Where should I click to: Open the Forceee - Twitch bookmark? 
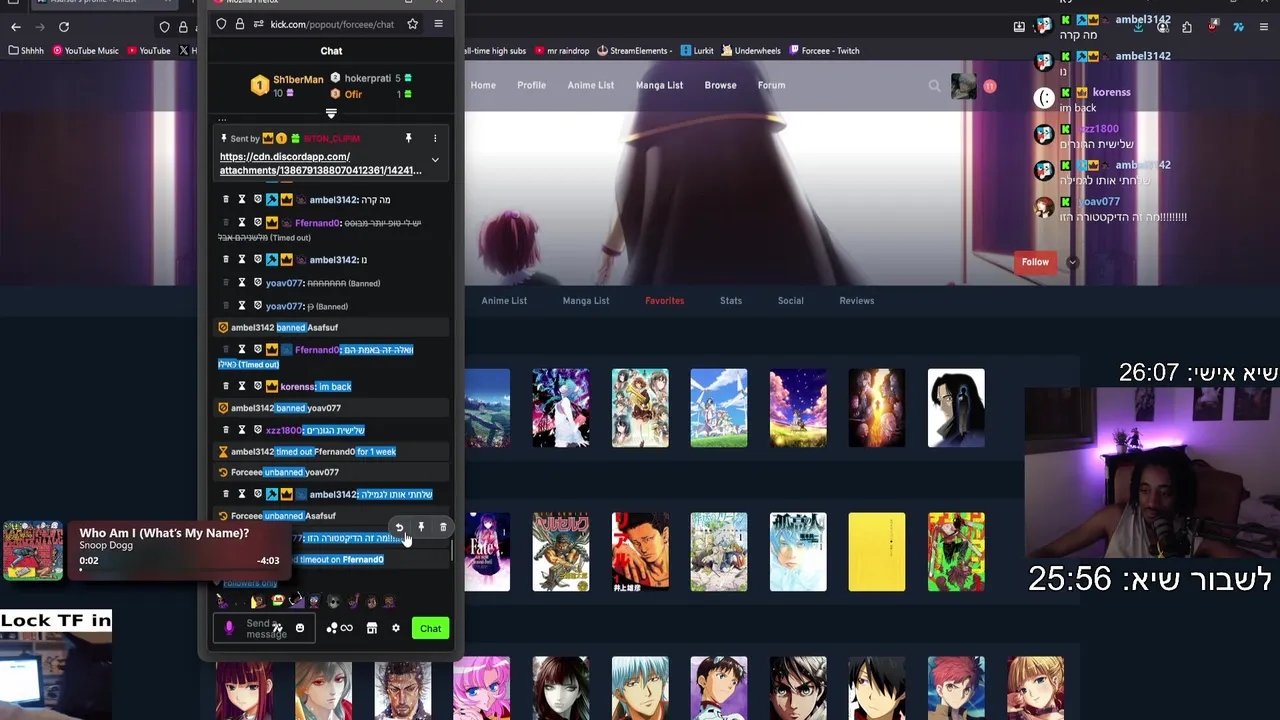click(824, 51)
